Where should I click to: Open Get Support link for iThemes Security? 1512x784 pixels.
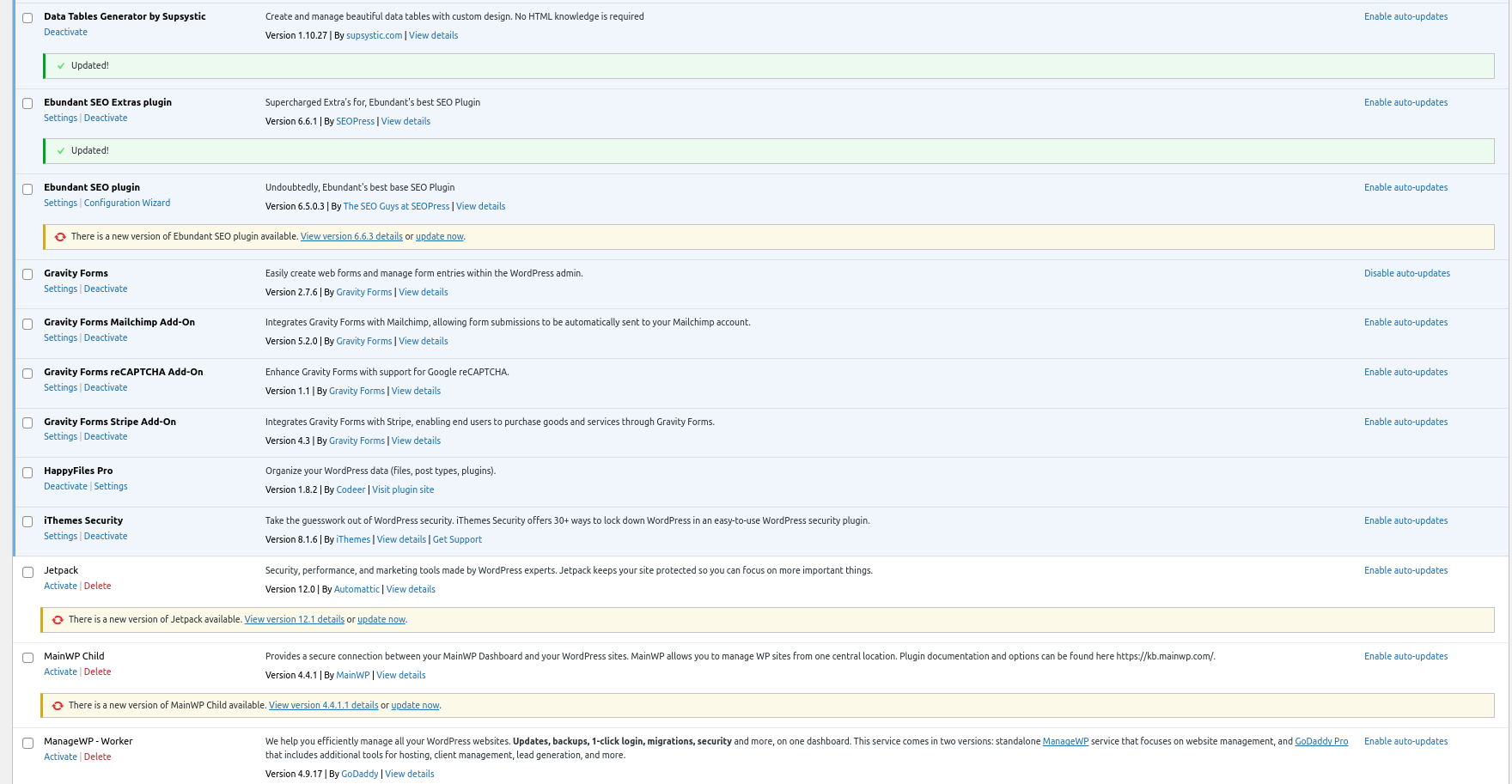[x=457, y=540]
